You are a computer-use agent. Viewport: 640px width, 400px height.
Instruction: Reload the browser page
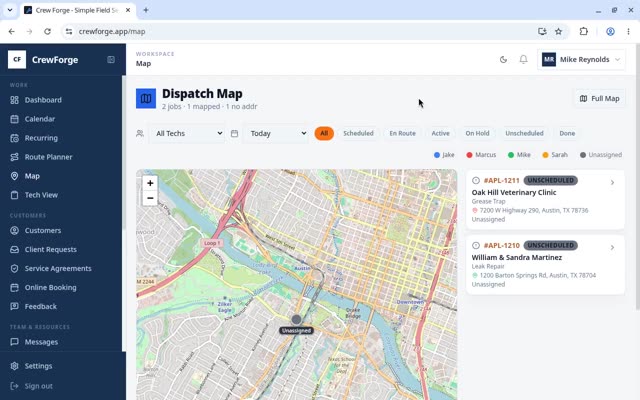coord(47,31)
